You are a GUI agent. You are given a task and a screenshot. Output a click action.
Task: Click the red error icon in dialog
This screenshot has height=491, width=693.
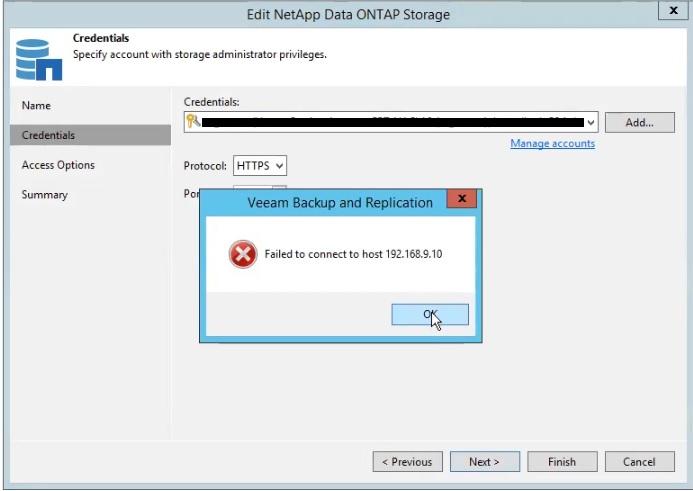coord(243,255)
